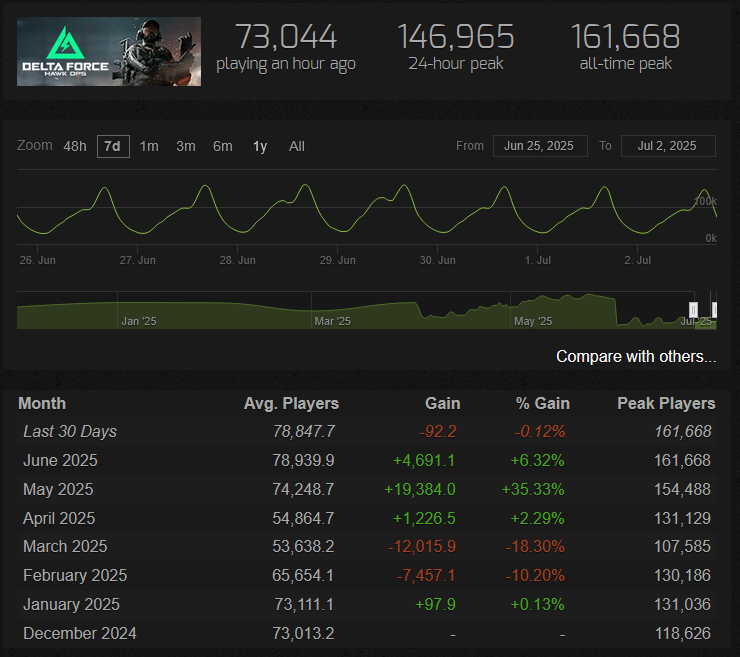Click December 2024 average players 73,013.2
This screenshot has height=657, width=740.
[x=303, y=633]
